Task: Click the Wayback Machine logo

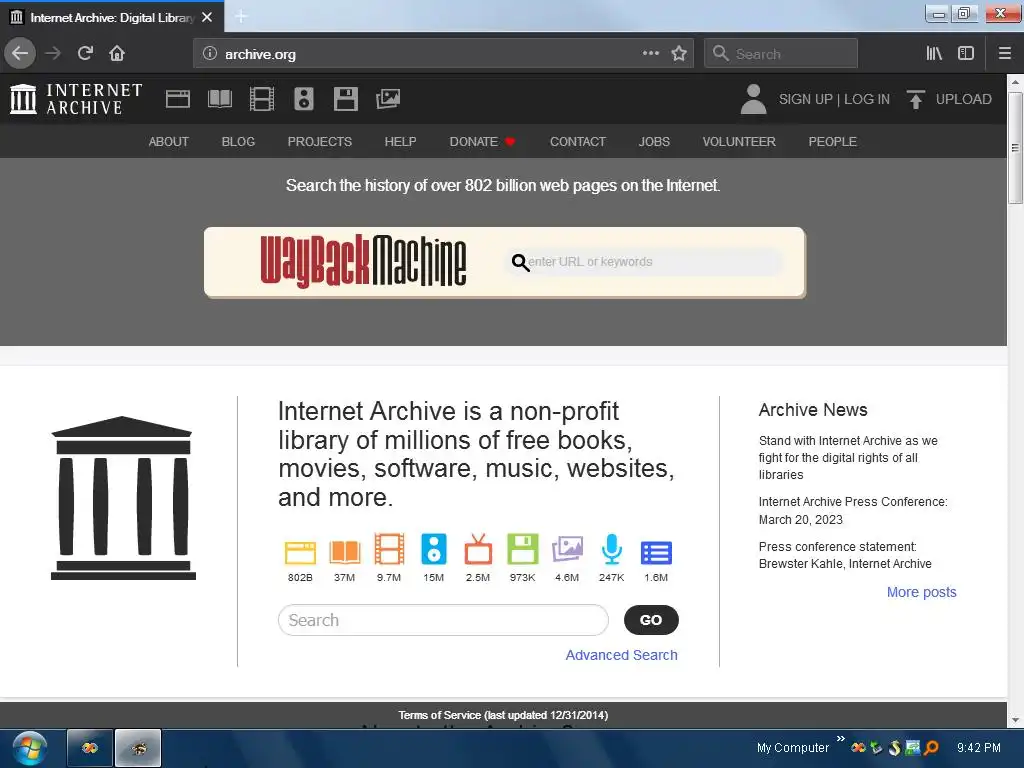Action: point(363,261)
